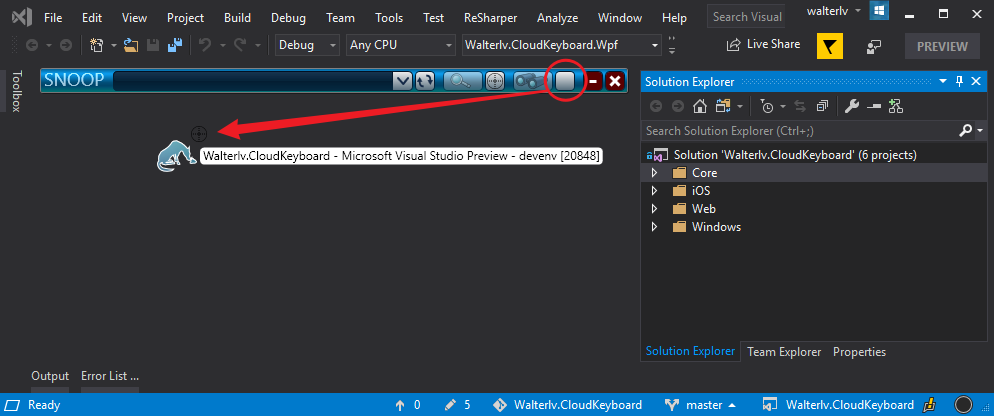Image resolution: width=994 pixels, height=416 pixels.
Task: Click the Windows logo account icon
Action: pos(879,11)
